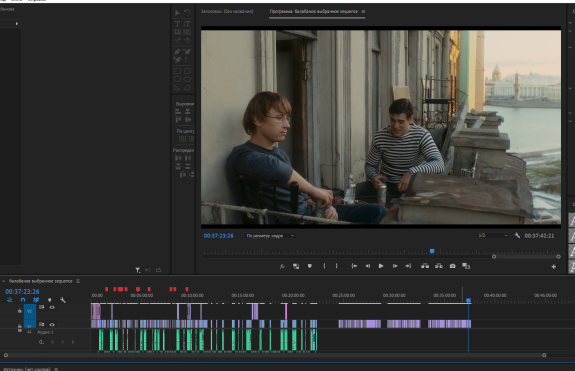The width and height of the screenshot is (575, 371).
Task: Play the sequence in Program monitor
Action: click(x=381, y=266)
